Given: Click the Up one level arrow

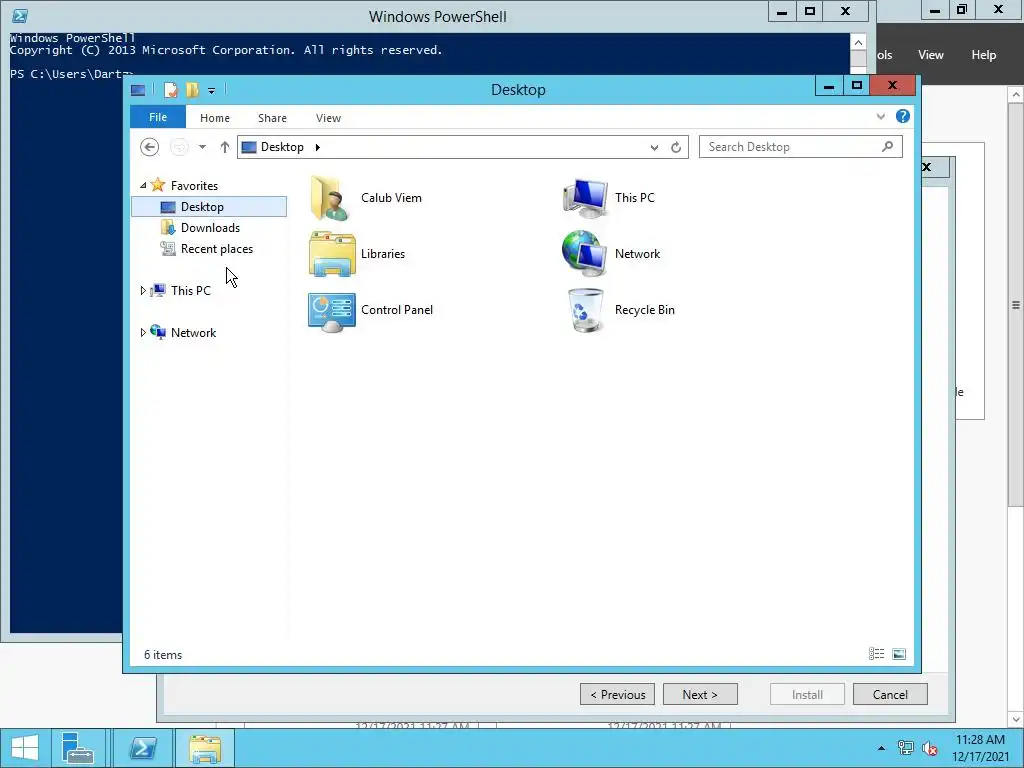Looking at the screenshot, I should pos(225,147).
